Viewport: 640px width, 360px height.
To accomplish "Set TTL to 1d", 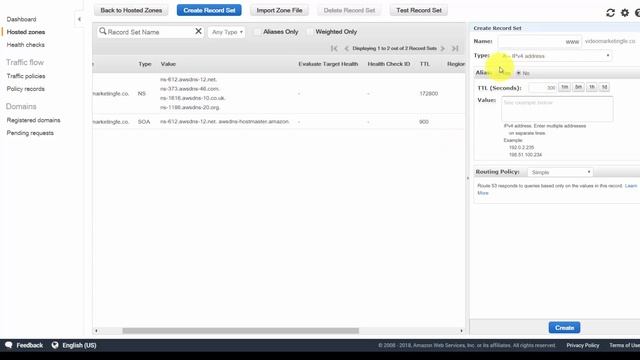I will click(x=604, y=87).
